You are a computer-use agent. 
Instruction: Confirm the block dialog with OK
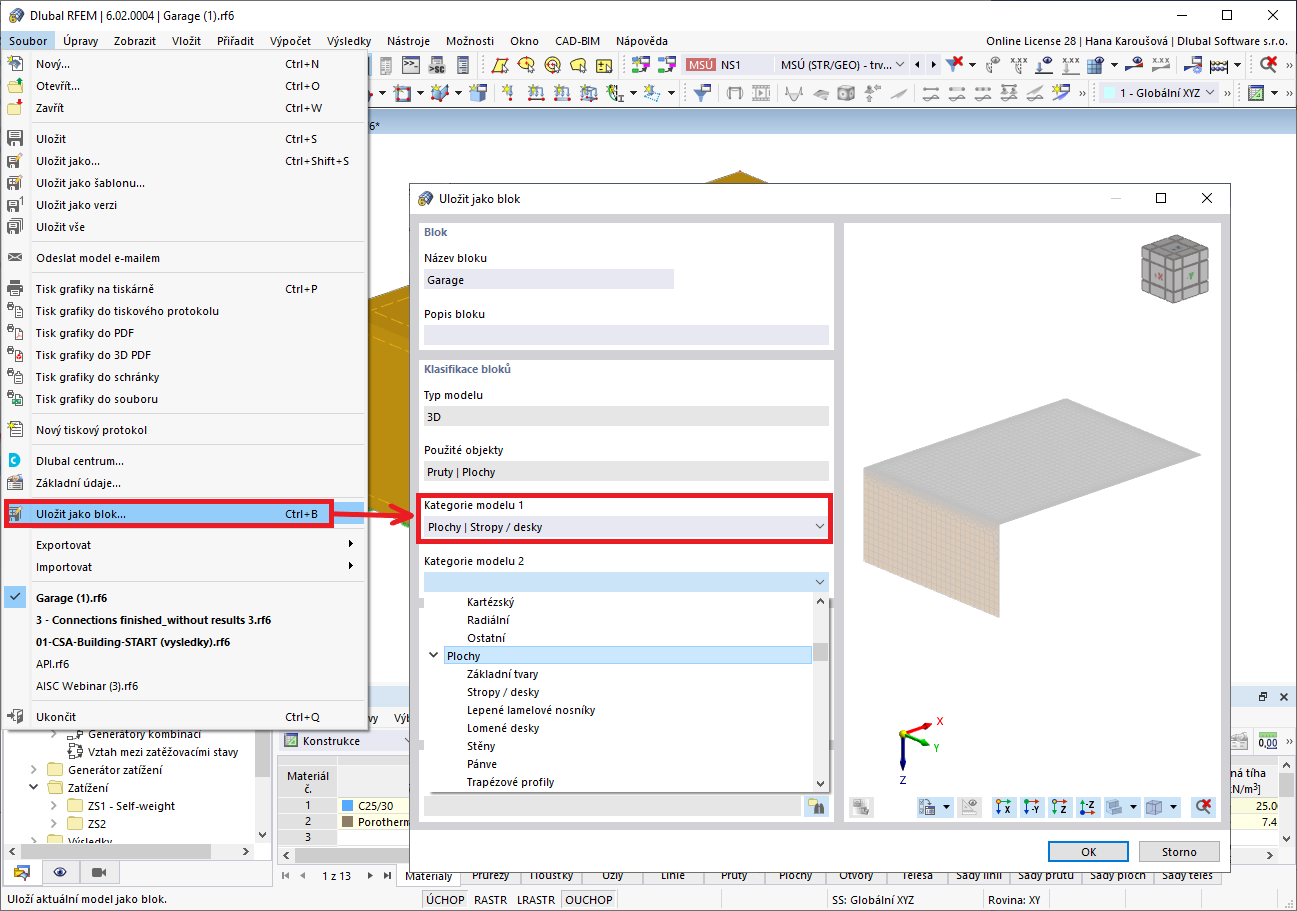tap(1088, 851)
